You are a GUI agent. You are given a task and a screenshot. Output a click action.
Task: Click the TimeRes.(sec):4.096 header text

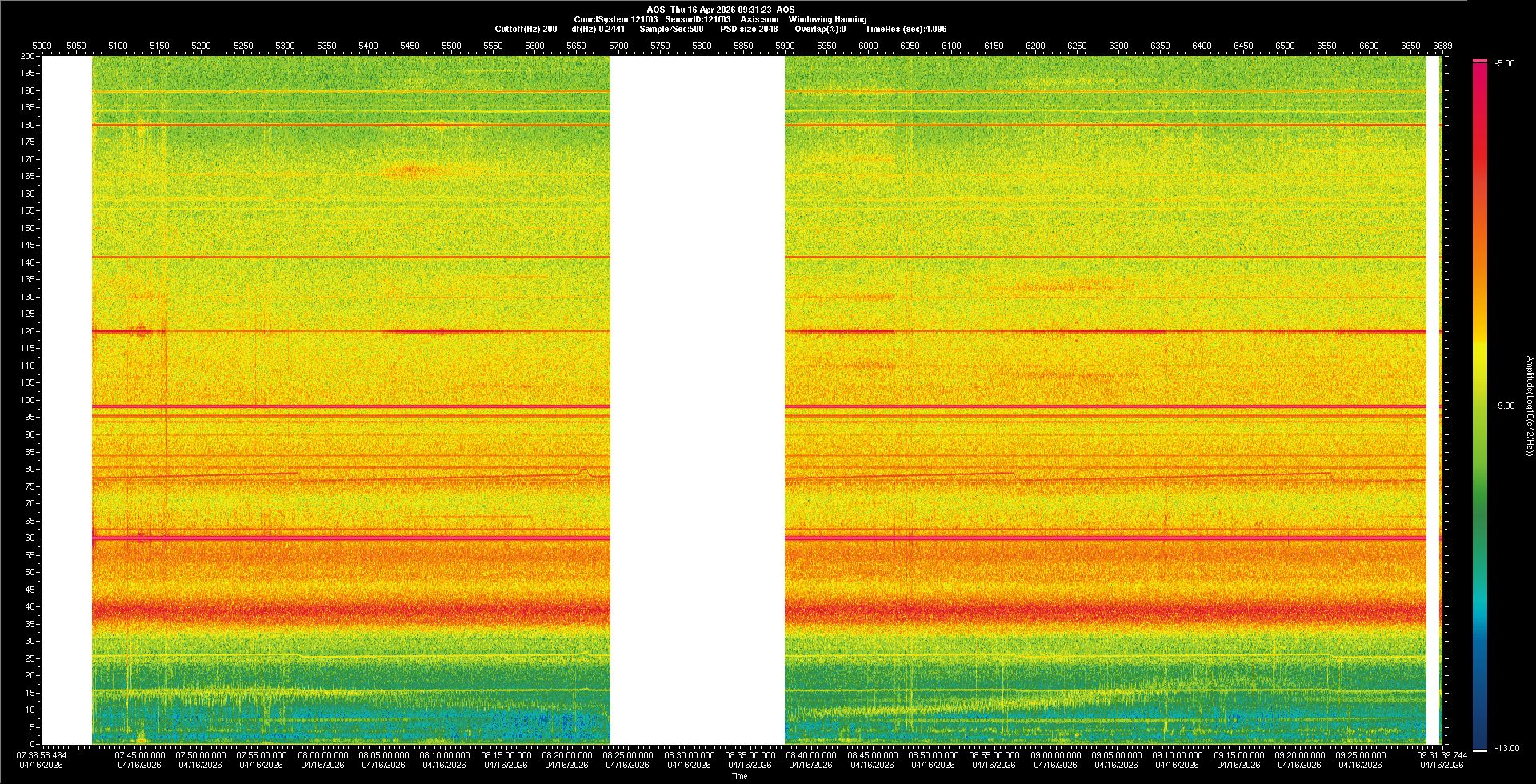(906, 29)
